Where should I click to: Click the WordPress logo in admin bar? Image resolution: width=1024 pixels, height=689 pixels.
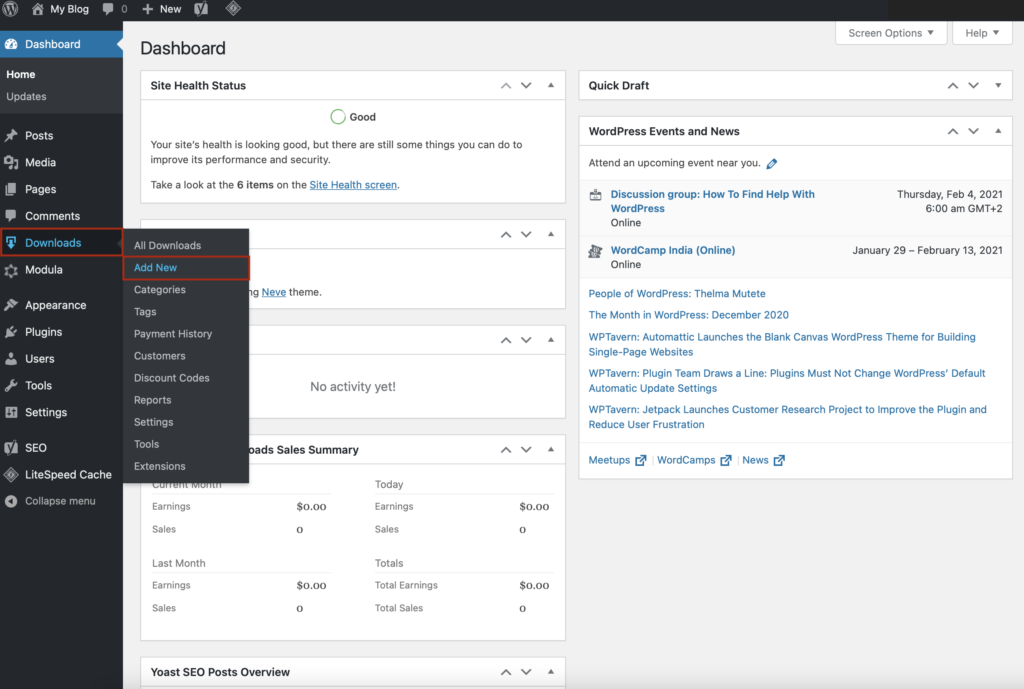(x=10, y=9)
